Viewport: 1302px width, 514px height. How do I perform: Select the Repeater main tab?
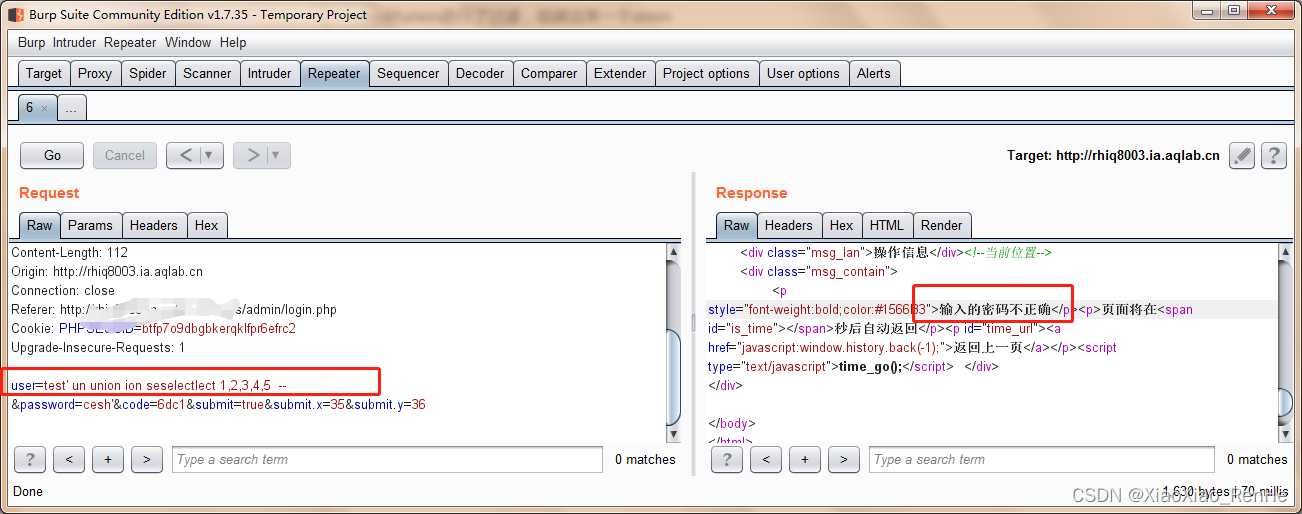334,73
